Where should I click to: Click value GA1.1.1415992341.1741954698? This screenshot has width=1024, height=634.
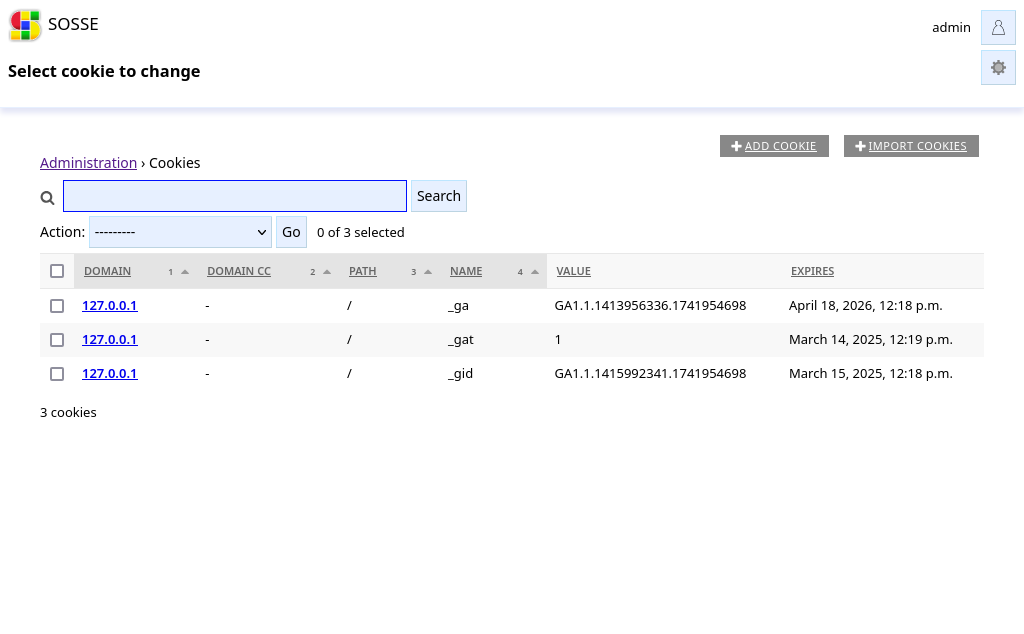tap(650, 373)
